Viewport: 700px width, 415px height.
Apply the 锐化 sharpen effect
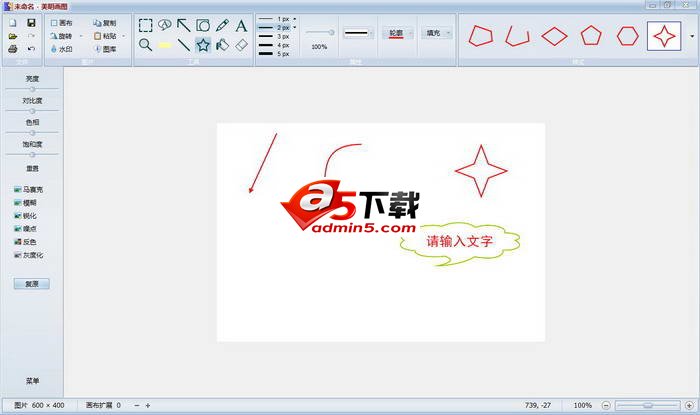pos(25,216)
